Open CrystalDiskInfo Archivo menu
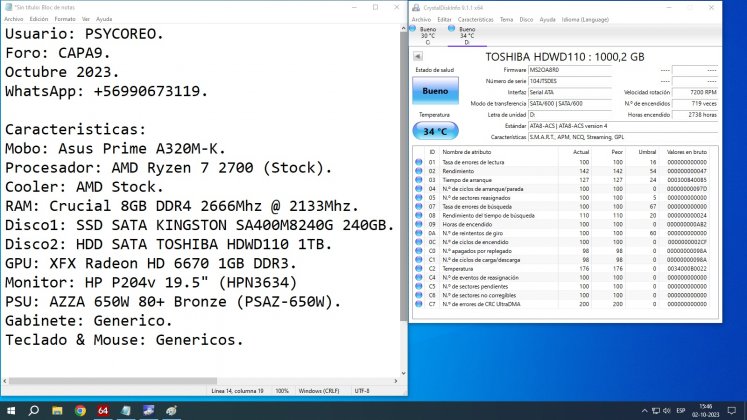747x420 pixels. click(x=421, y=20)
